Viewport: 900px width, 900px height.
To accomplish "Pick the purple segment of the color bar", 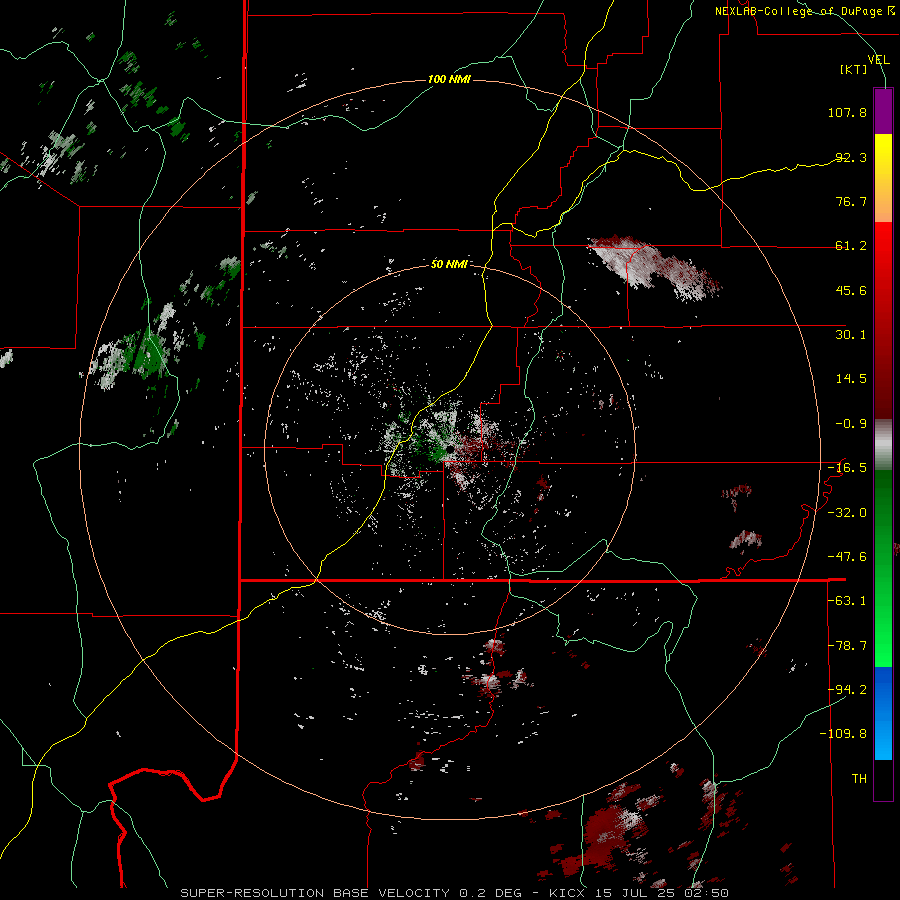I will (x=883, y=111).
